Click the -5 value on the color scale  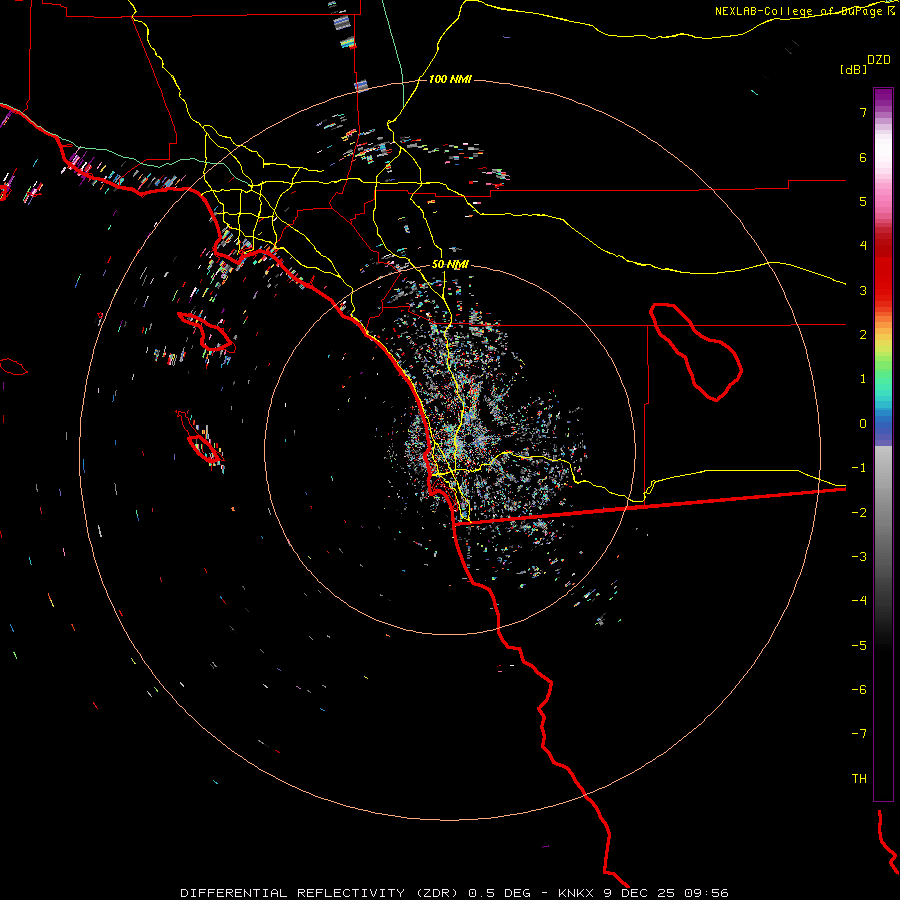tap(859, 646)
